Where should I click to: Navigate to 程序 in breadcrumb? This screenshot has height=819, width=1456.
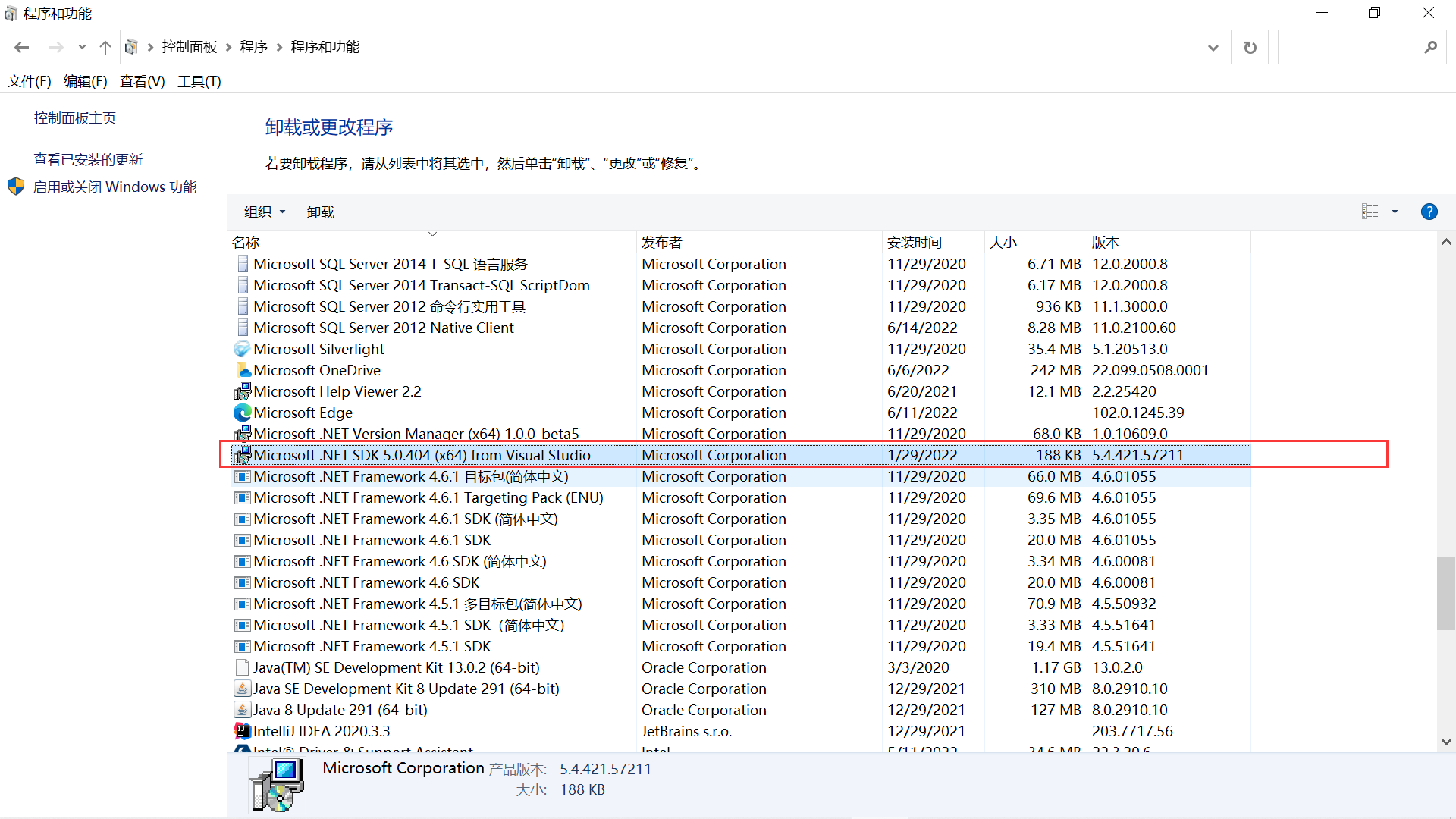point(253,47)
